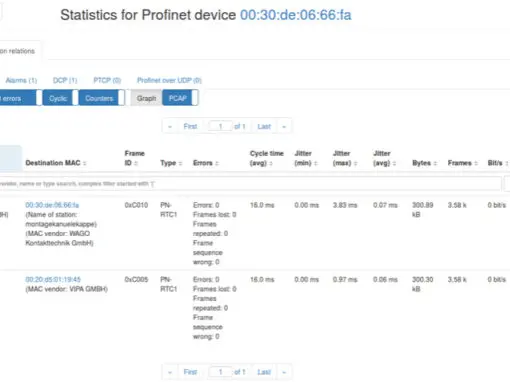Sort by Errors column icon

coord(217,163)
